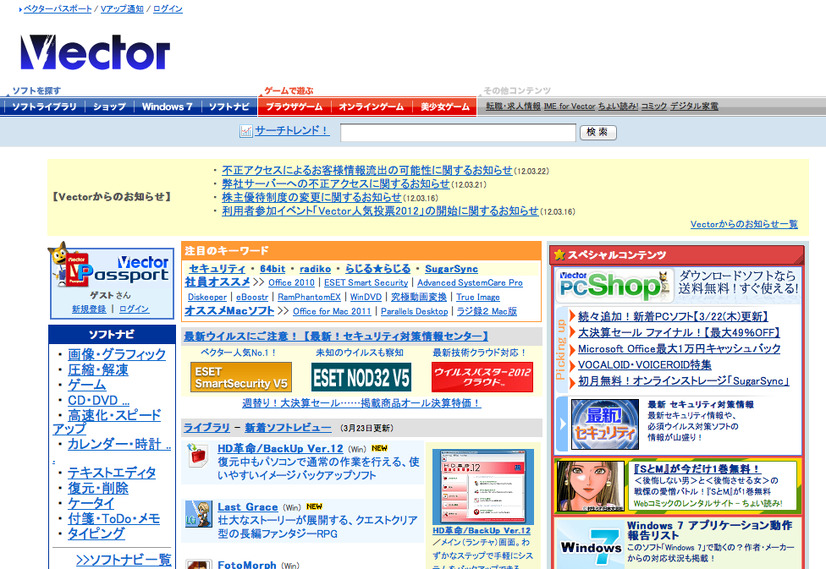The width and height of the screenshot is (826, 569).
Task: Open 画像・グラフィック category
Action: pyautogui.click(x=116, y=354)
